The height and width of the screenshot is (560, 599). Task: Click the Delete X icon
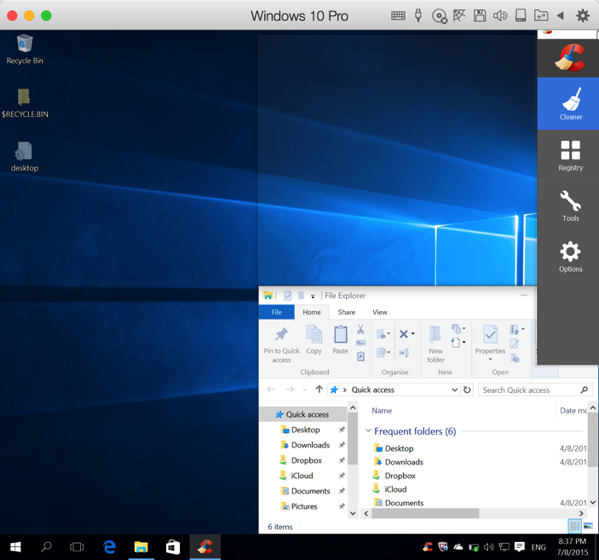coord(403,334)
